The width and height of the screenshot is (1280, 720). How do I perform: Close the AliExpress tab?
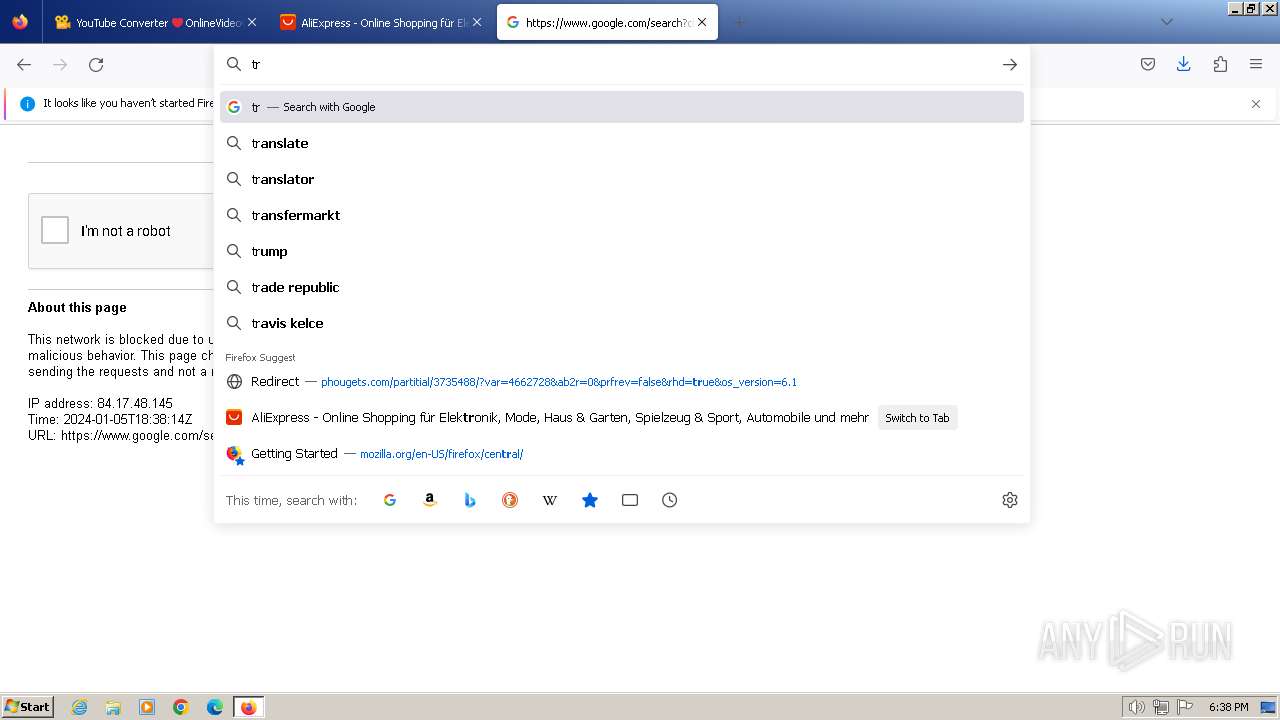coord(477,22)
